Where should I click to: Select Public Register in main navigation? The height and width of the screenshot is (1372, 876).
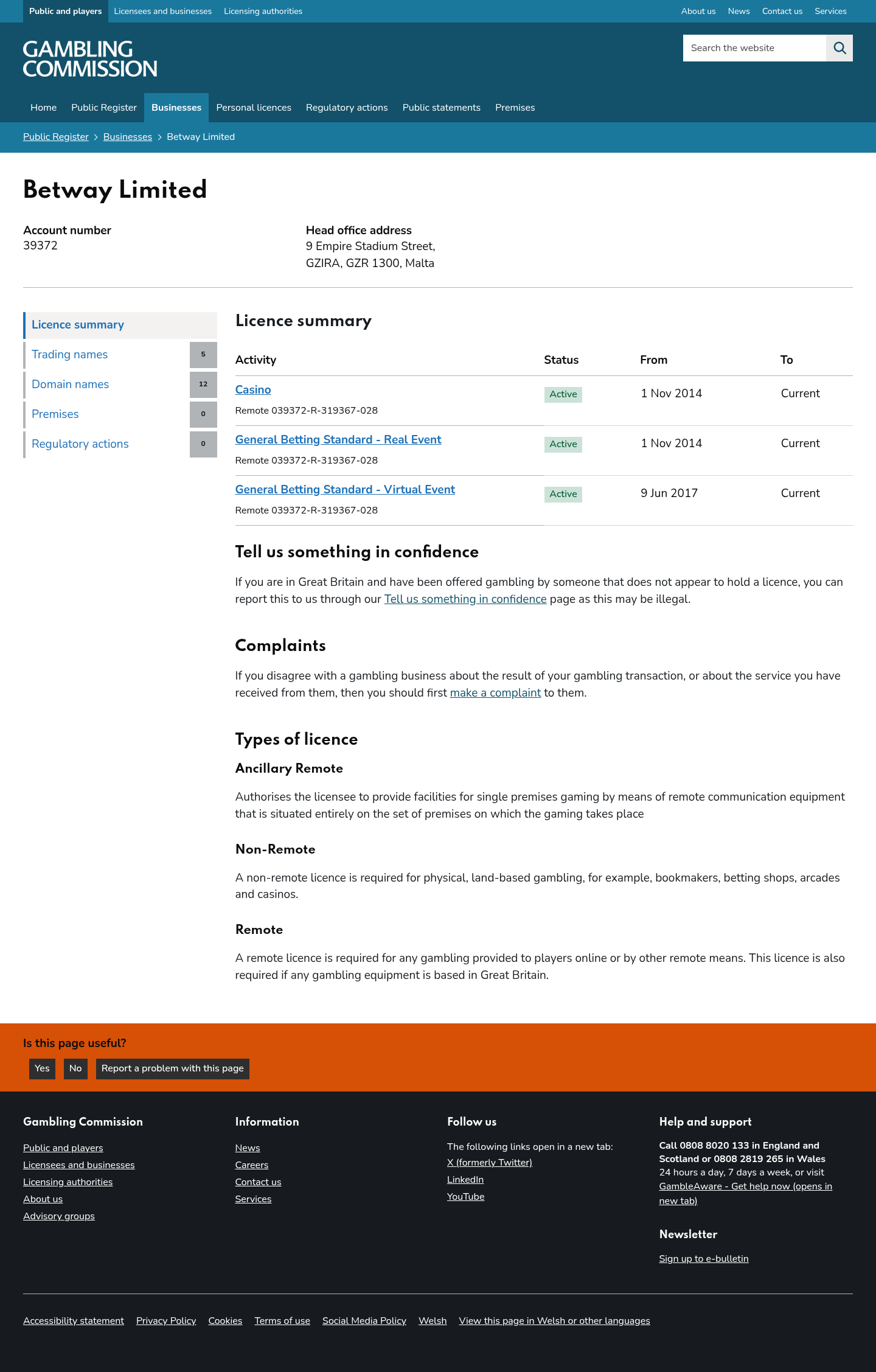coord(104,108)
